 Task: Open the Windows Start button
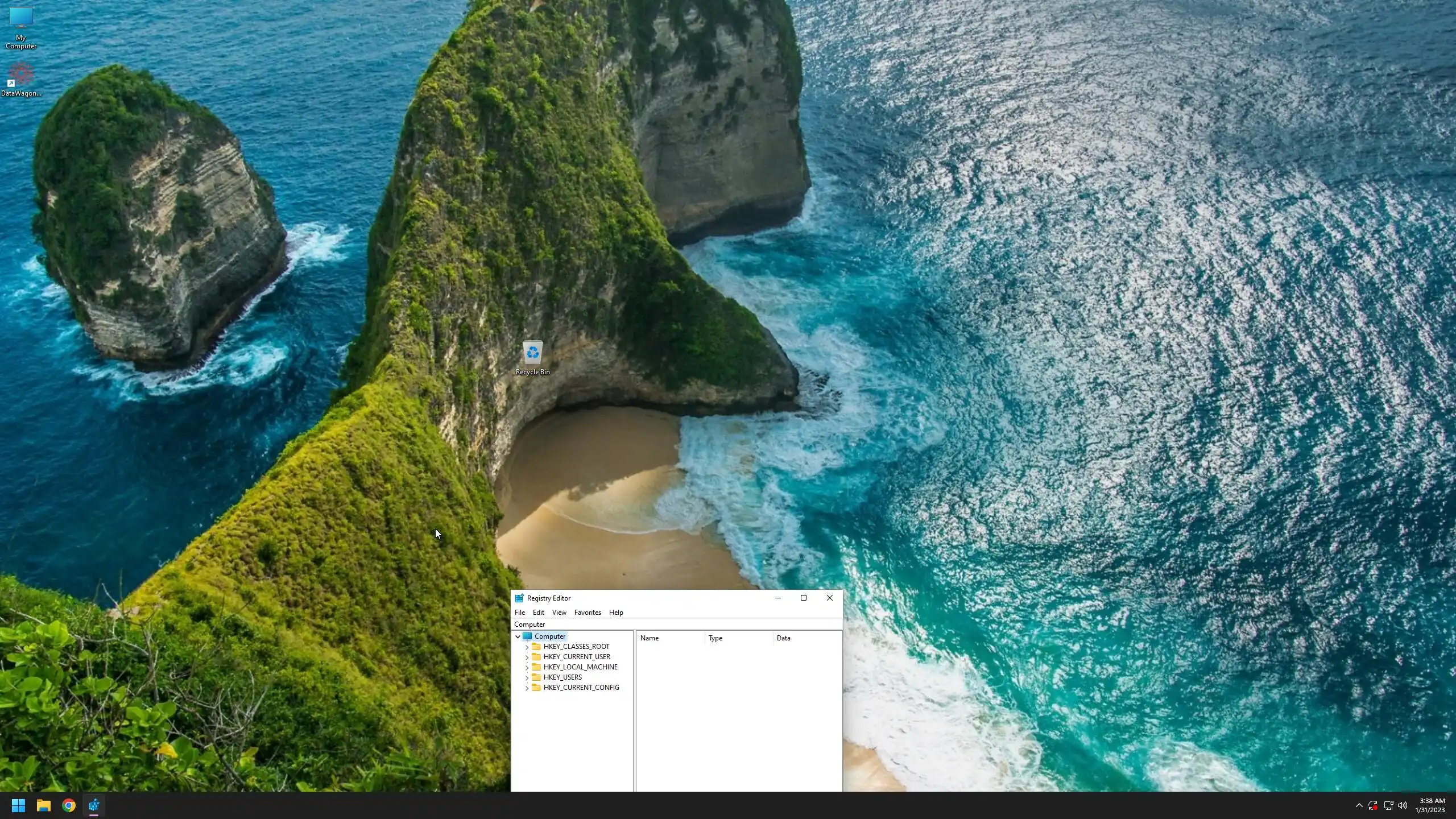[18, 805]
